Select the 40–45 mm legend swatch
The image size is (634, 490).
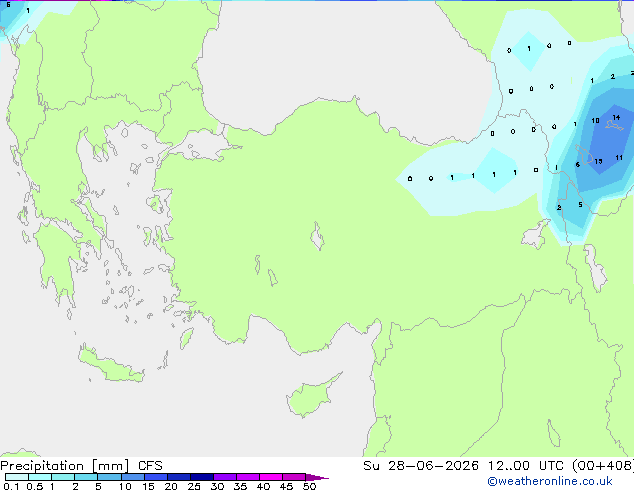click(x=271, y=477)
